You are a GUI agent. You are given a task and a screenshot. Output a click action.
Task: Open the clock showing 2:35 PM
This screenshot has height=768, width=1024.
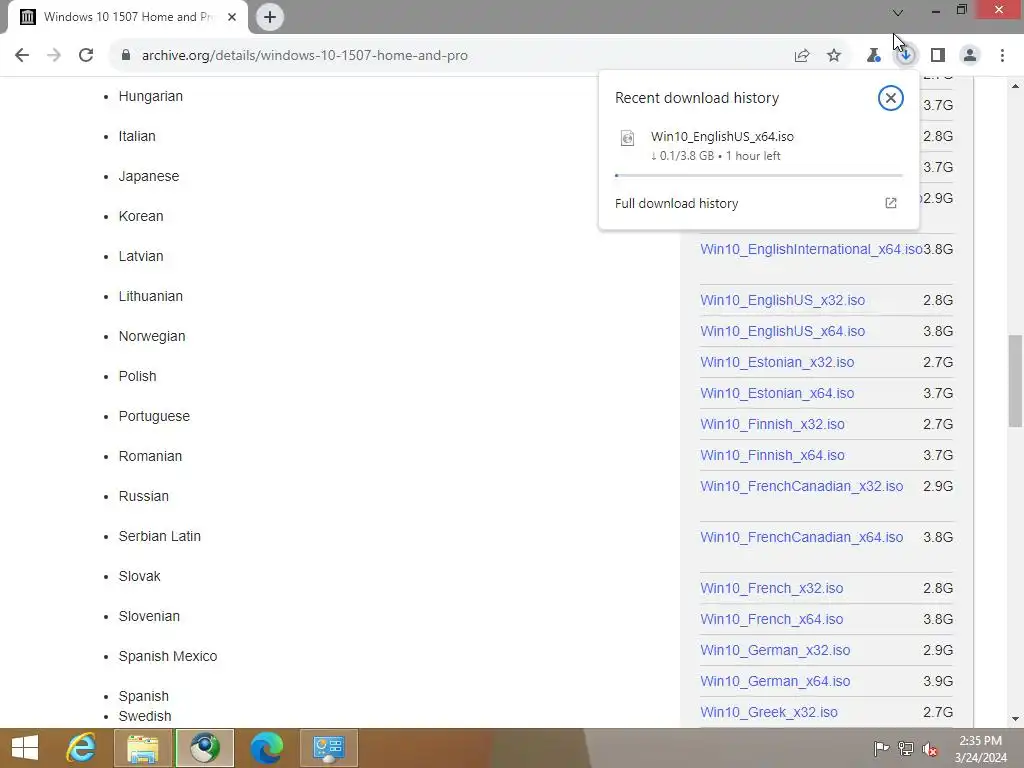[981, 748]
